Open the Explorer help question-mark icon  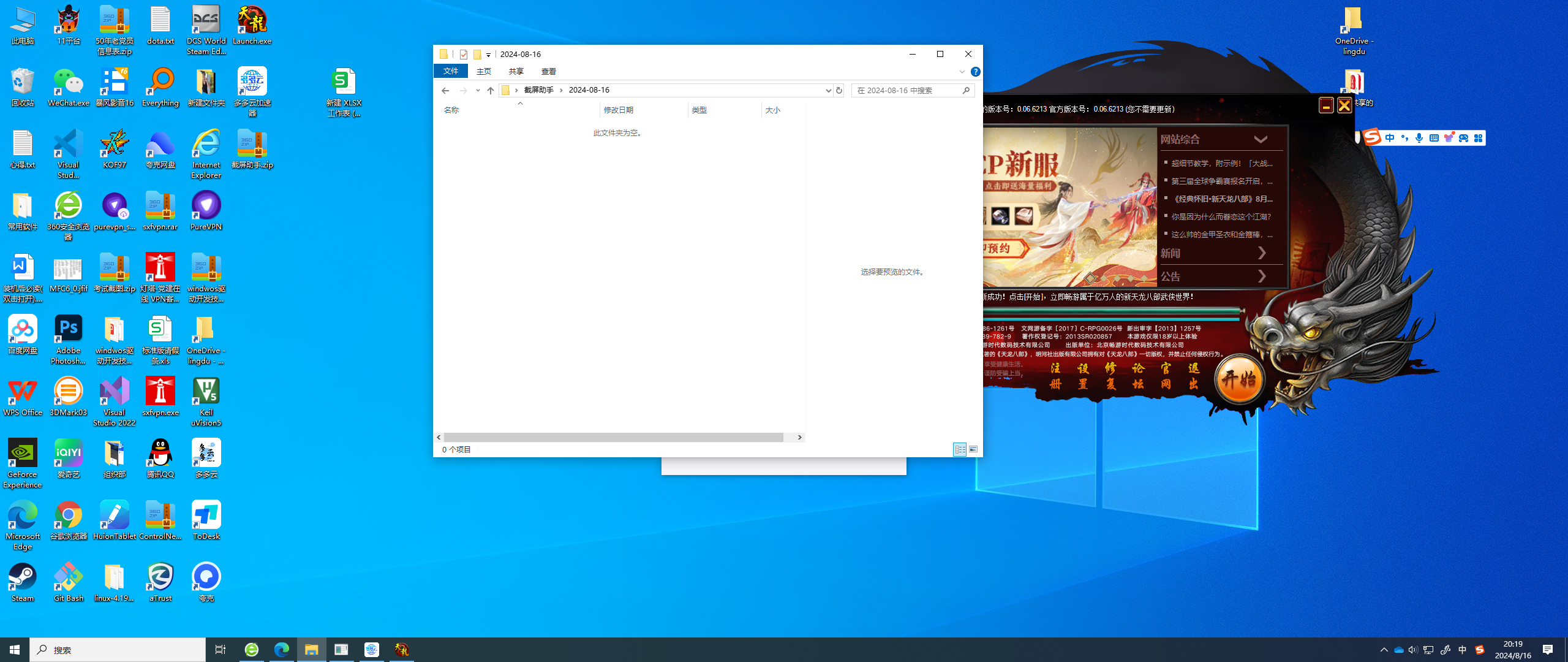tap(976, 72)
